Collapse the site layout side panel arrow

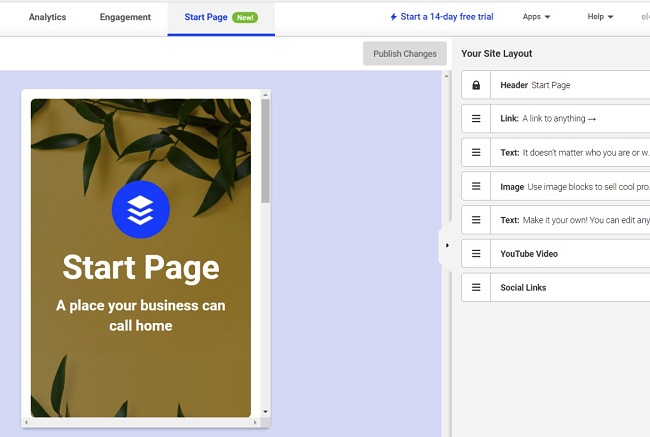pyautogui.click(x=447, y=245)
